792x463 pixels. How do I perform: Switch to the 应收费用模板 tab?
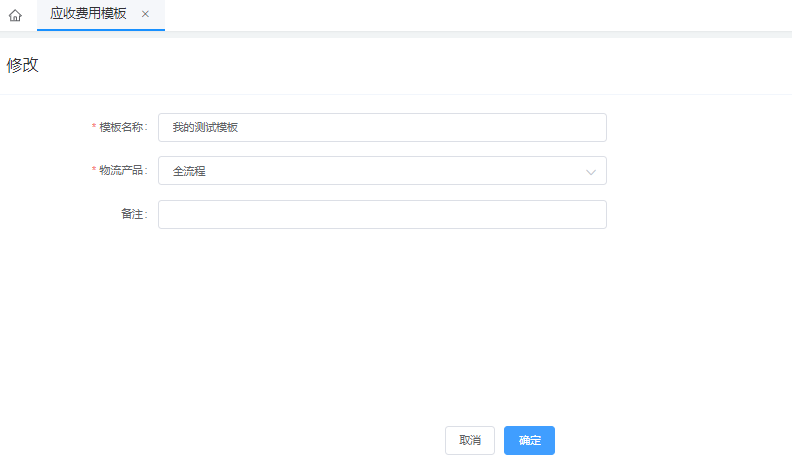pos(88,14)
